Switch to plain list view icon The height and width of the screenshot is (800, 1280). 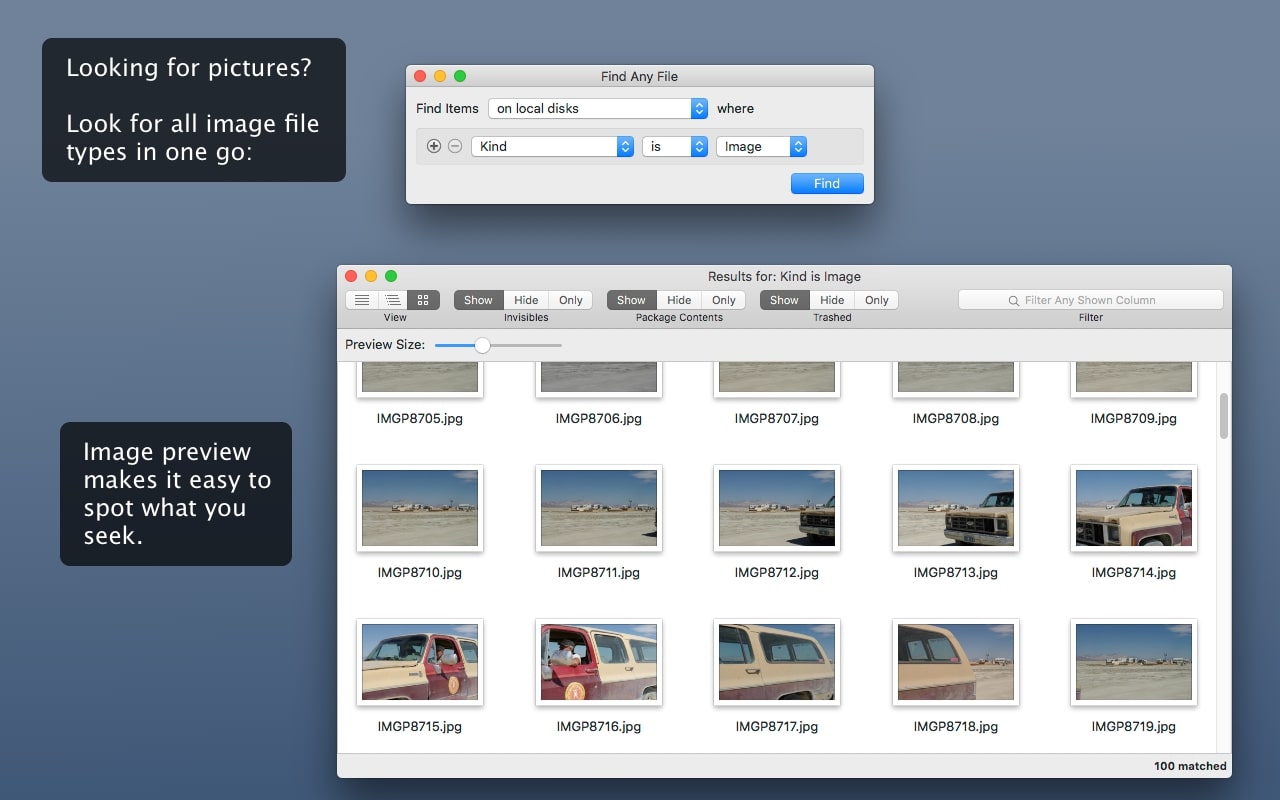[x=362, y=300]
